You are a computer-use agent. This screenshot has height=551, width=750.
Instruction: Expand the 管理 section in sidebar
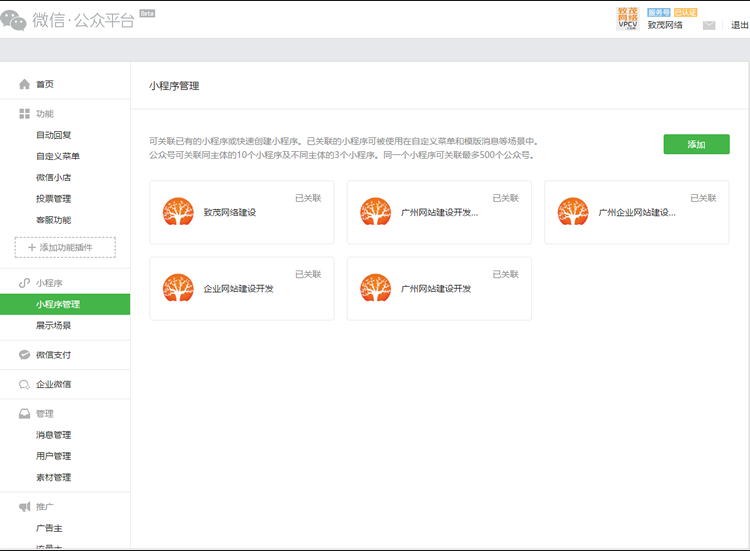(x=44, y=413)
